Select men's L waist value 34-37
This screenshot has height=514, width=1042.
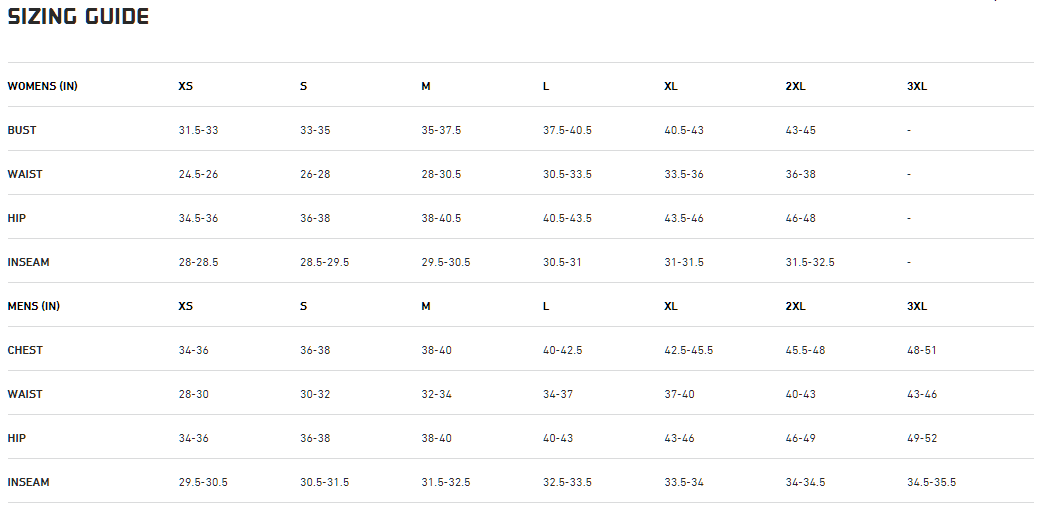click(x=558, y=394)
